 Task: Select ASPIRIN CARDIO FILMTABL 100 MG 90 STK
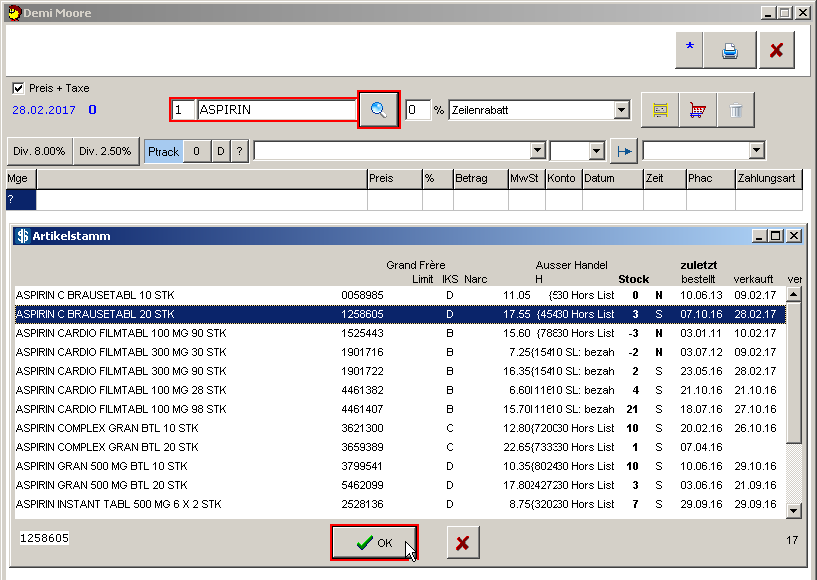pyautogui.click(x=400, y=334)
